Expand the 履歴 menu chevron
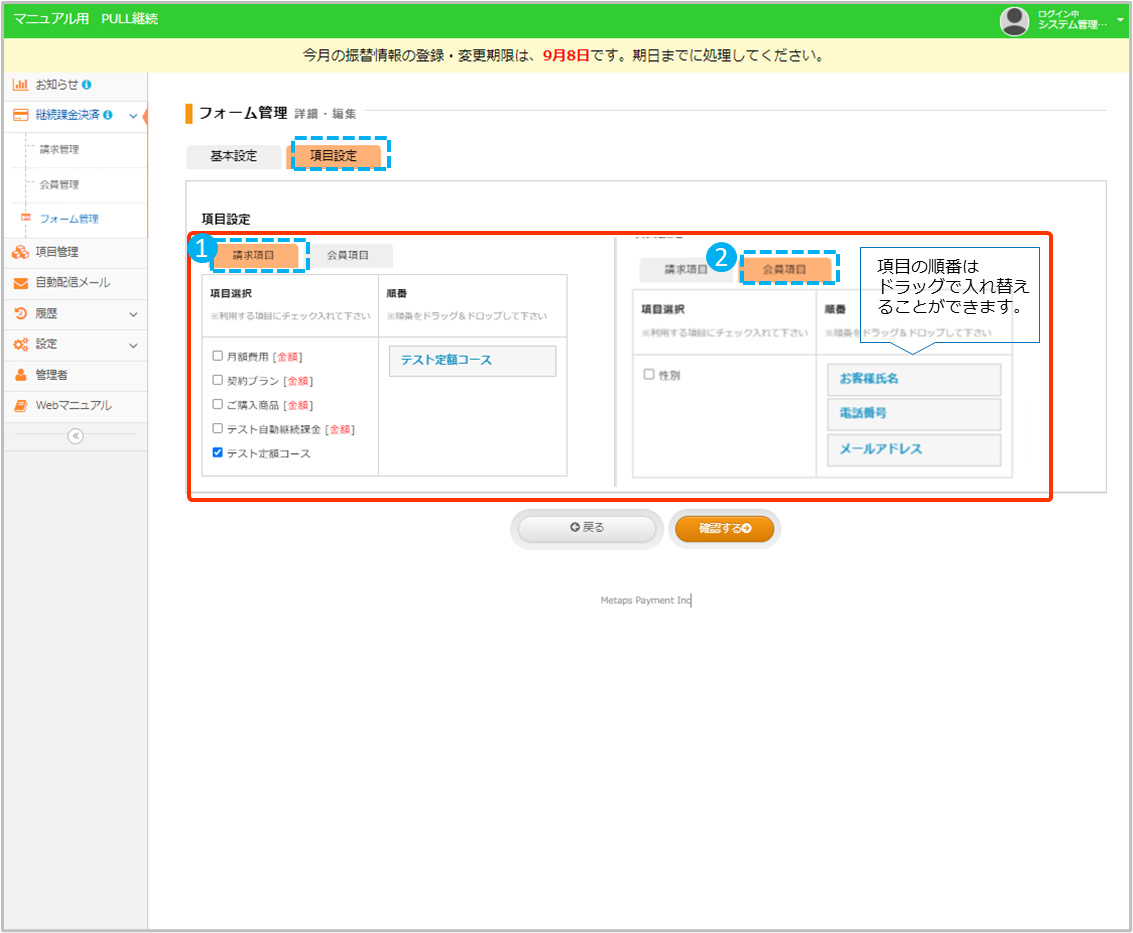The image size is (1133, 933). pos(133,314)
